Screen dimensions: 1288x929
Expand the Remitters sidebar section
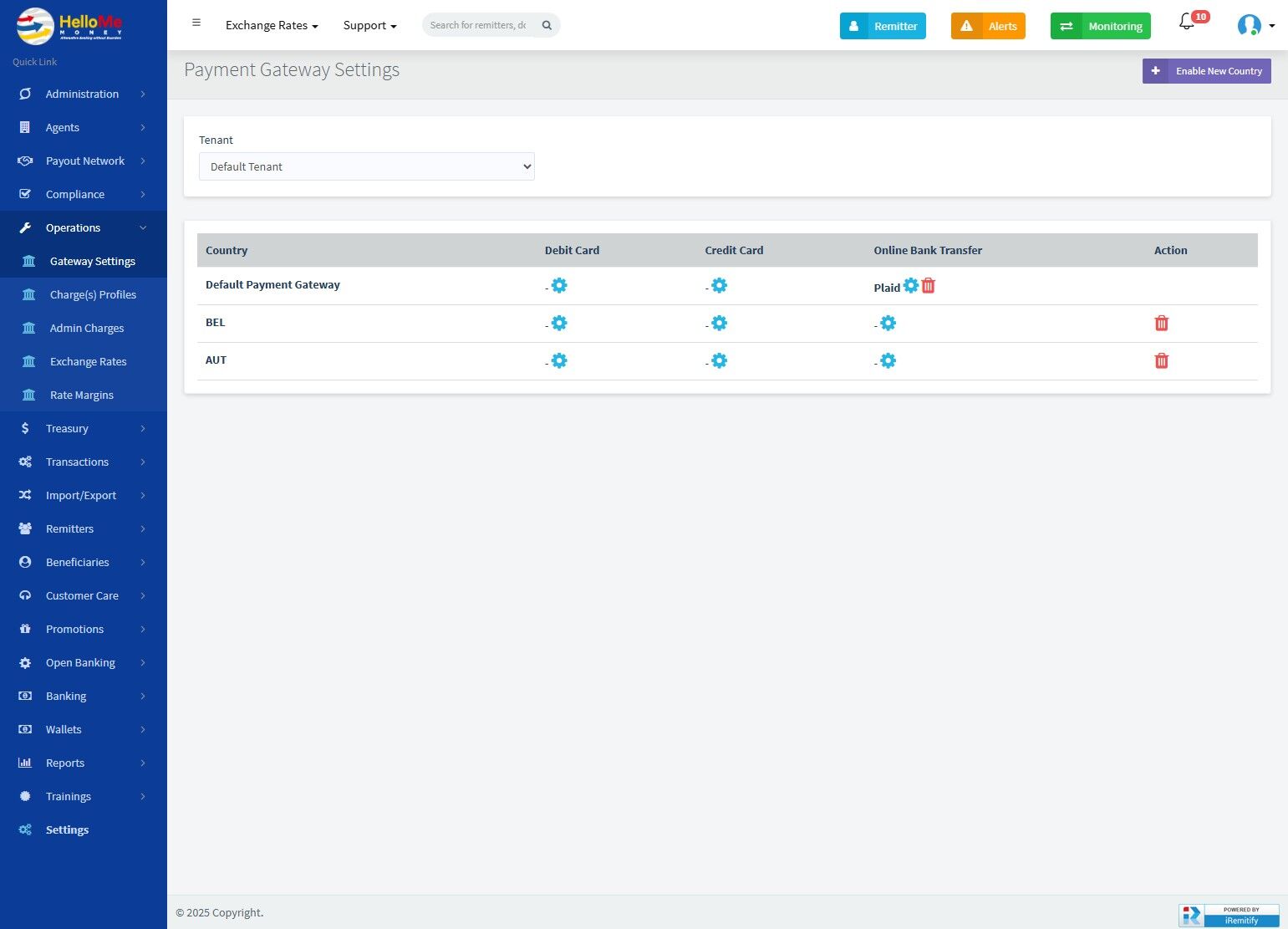(x=84, y=528)
